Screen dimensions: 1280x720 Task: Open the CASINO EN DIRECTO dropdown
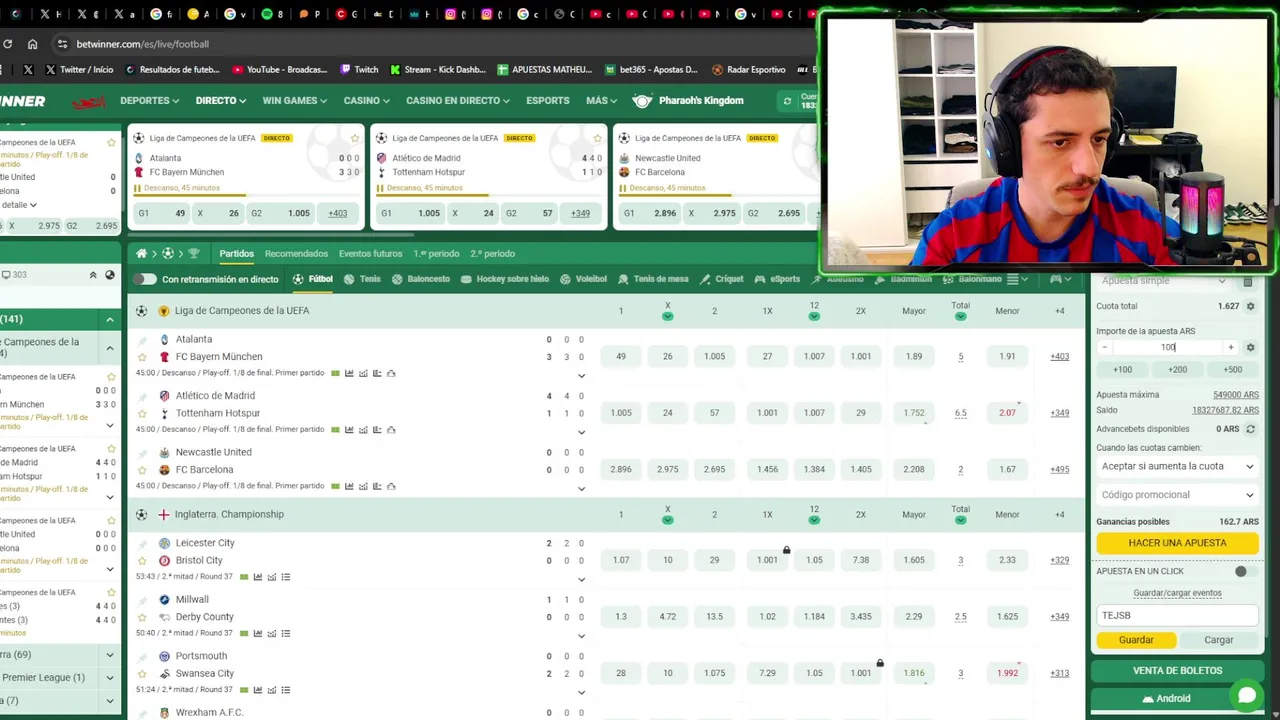[x=458, y=101]
